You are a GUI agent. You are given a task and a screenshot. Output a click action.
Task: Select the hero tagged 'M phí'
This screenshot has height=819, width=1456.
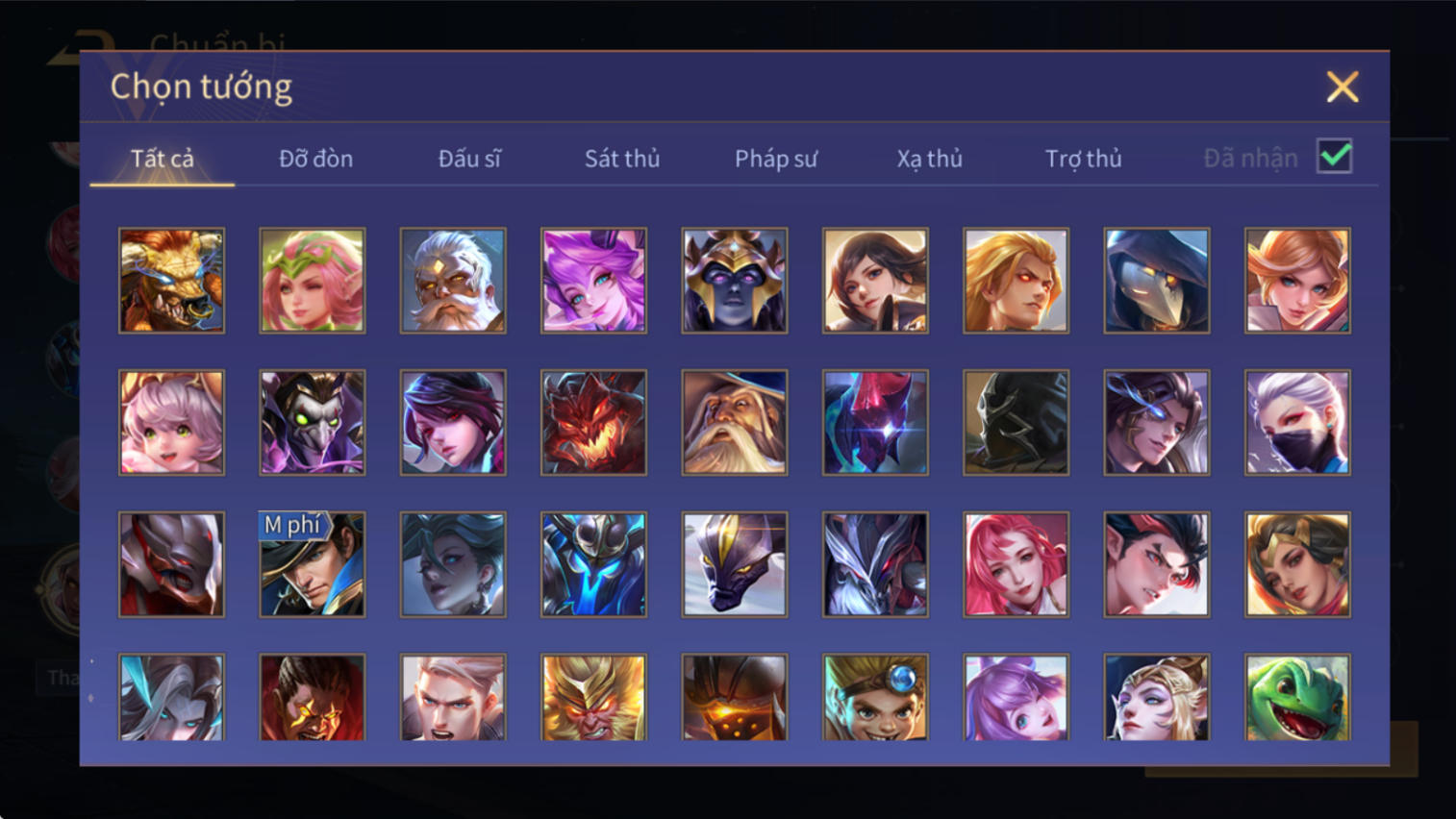pos(313,564)
